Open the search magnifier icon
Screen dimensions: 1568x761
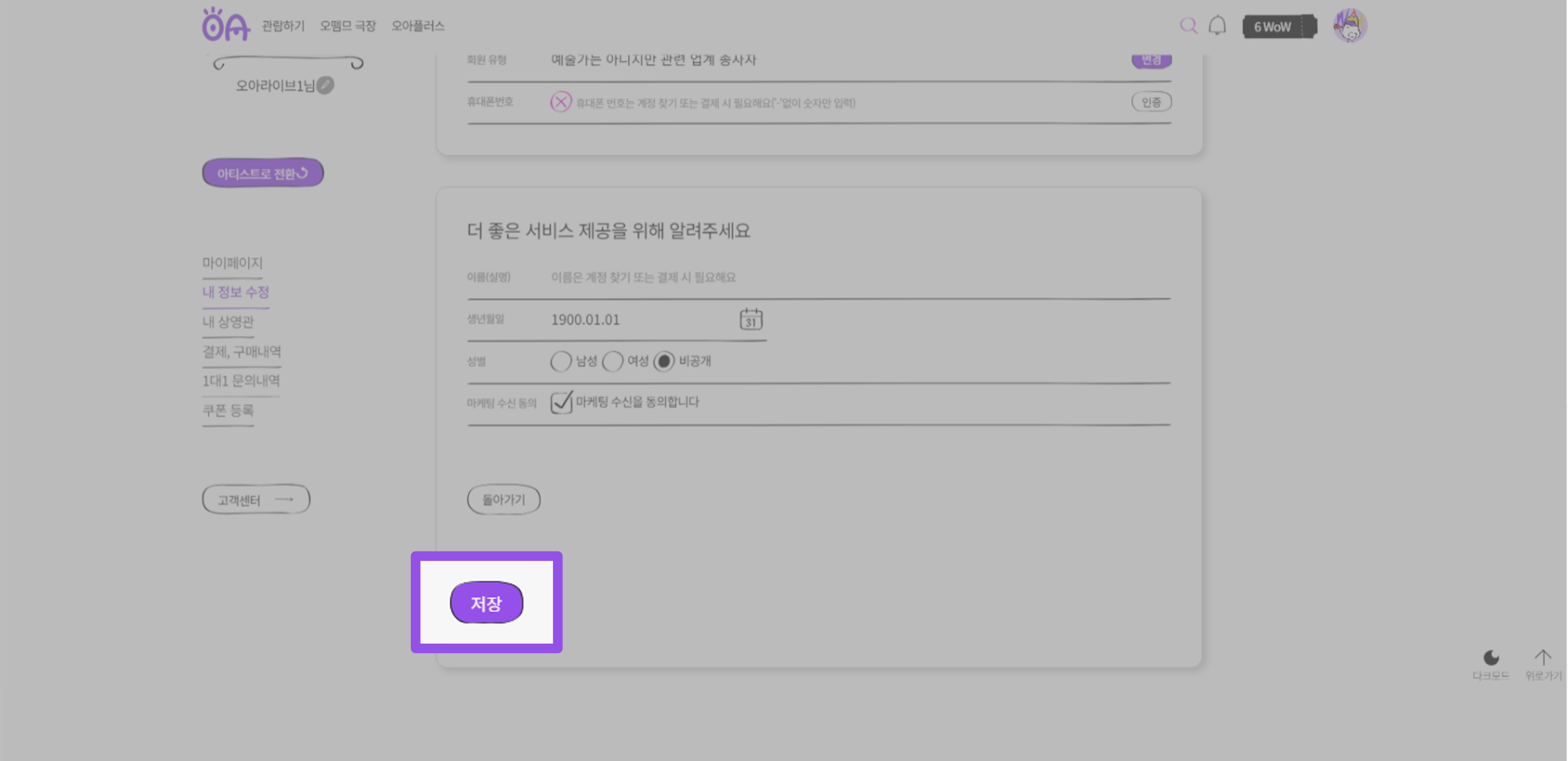1188,26
